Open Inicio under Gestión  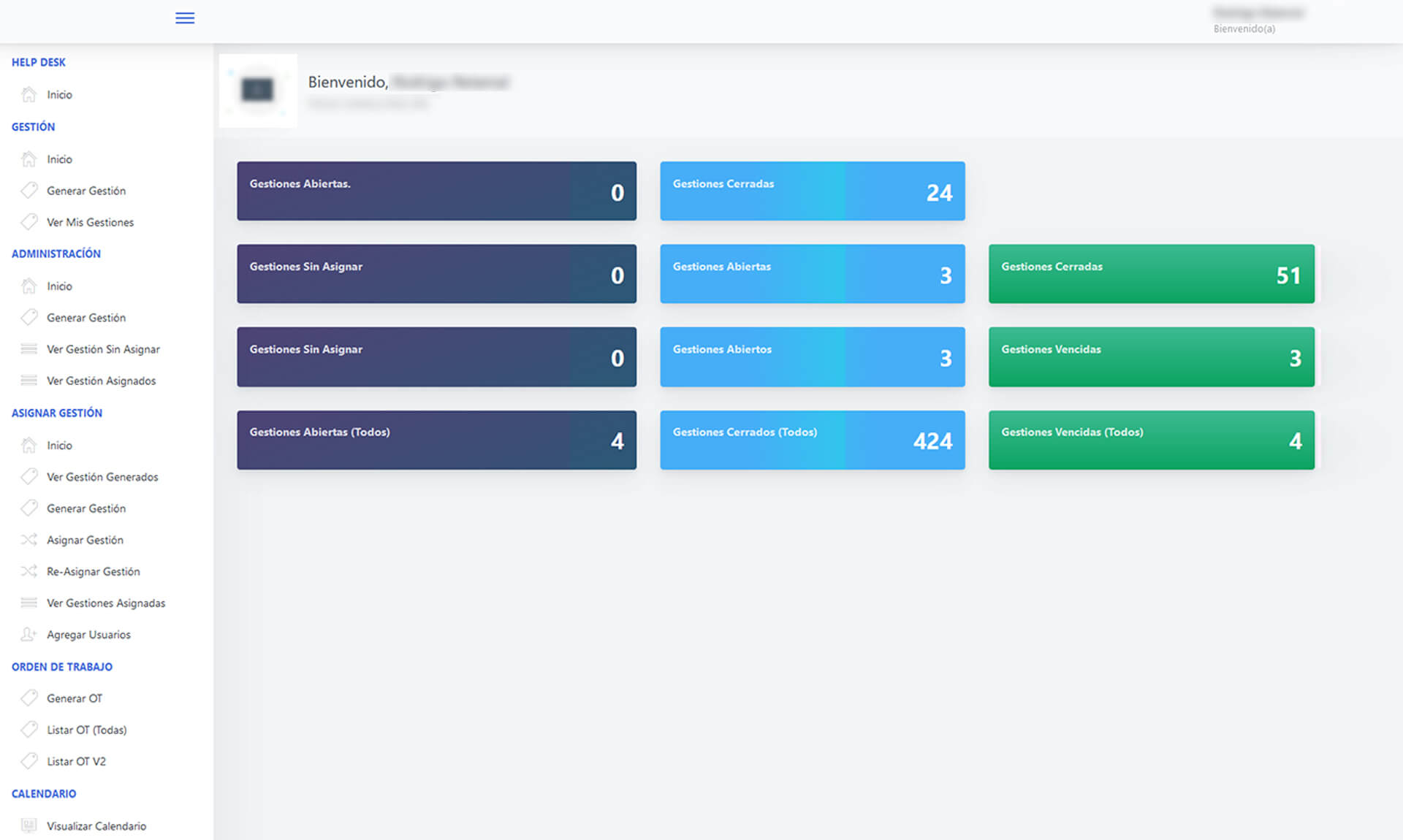coord(59,159)
